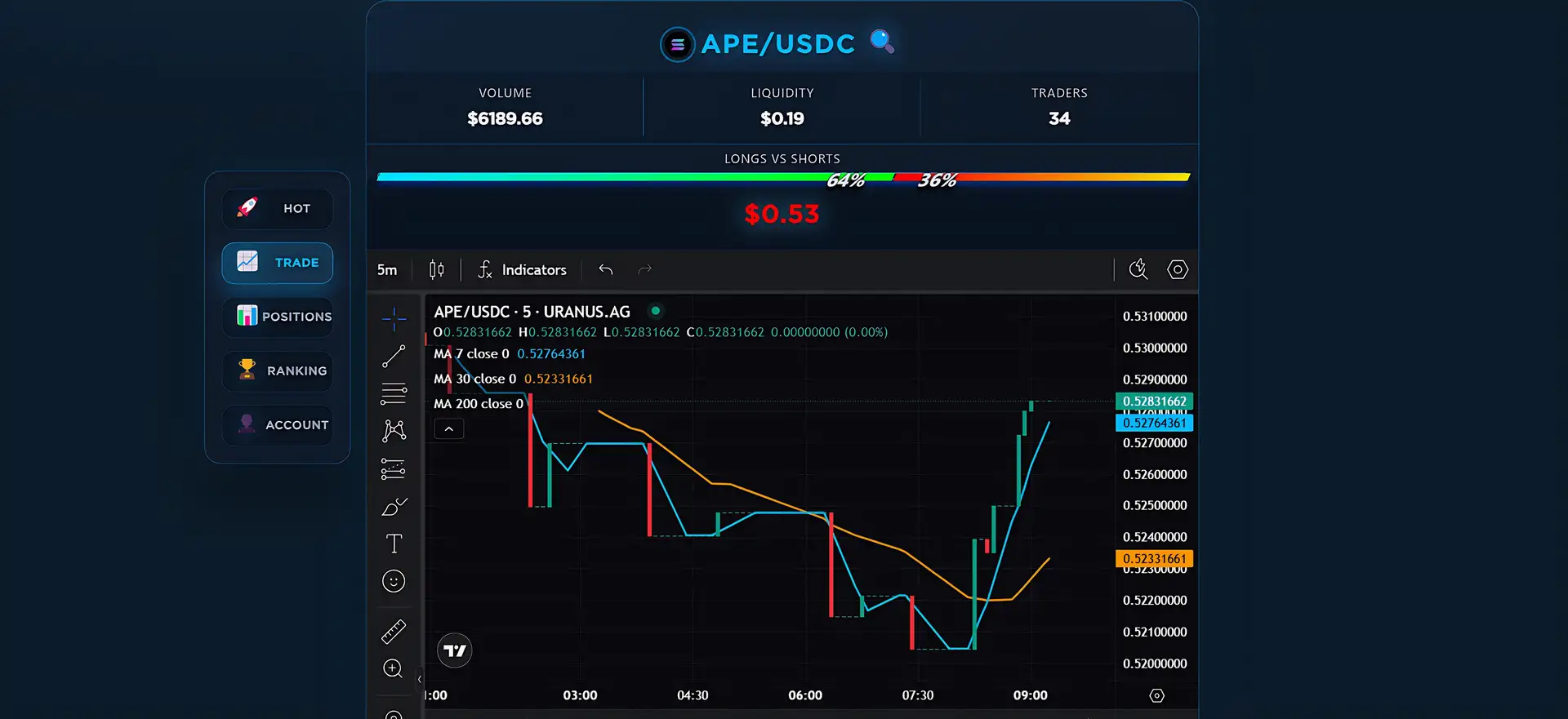Image resolution: width=1568 pixels, height=719 pixels.
Task: Collapse the indicator legend chevron
Action: tap(449, 429)
